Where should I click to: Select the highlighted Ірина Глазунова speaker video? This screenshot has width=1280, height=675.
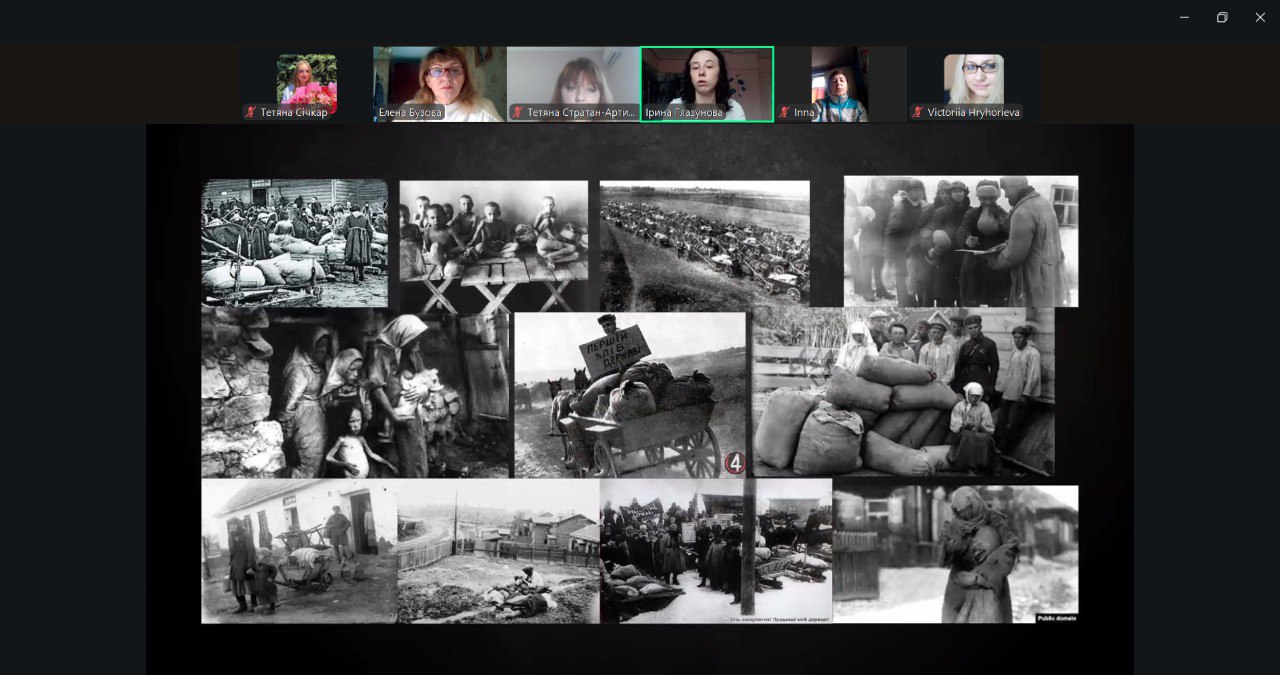pyautogui.click(x=707, y=80)
